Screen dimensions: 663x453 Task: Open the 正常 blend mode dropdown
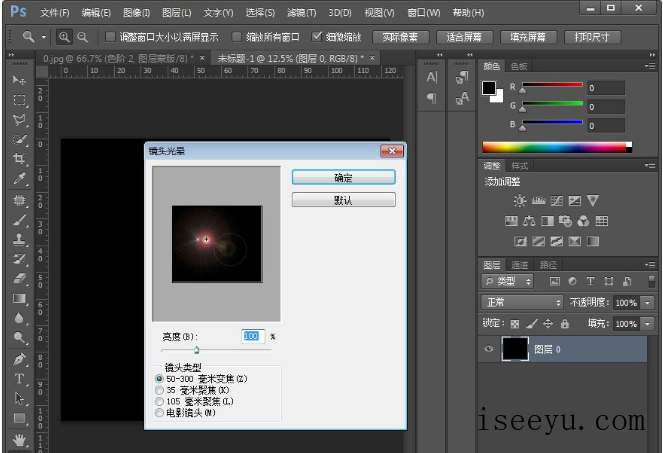point(523,302)
